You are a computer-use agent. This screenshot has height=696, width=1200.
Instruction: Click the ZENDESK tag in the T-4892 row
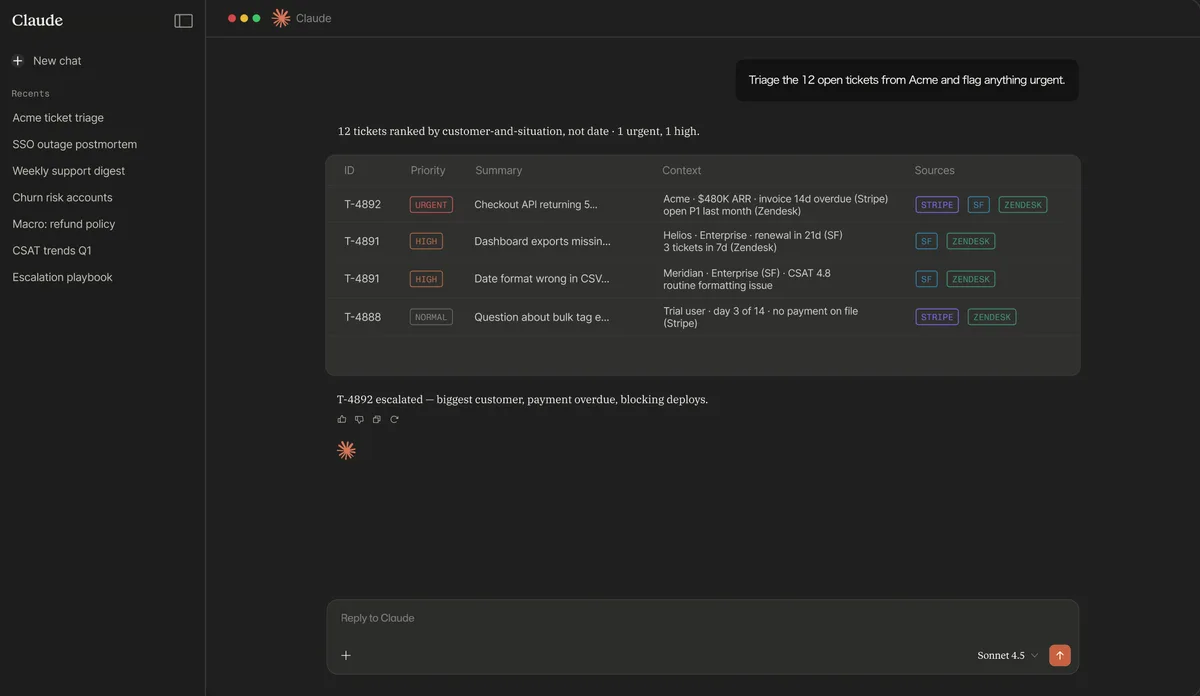[1023, 204]
